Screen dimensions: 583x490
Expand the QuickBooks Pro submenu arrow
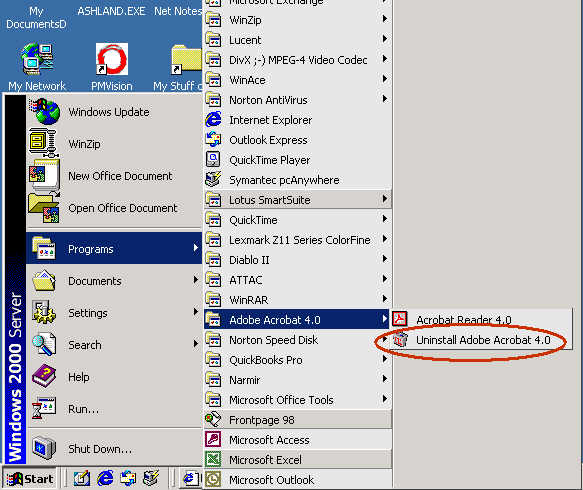click(x=385, y=359)
